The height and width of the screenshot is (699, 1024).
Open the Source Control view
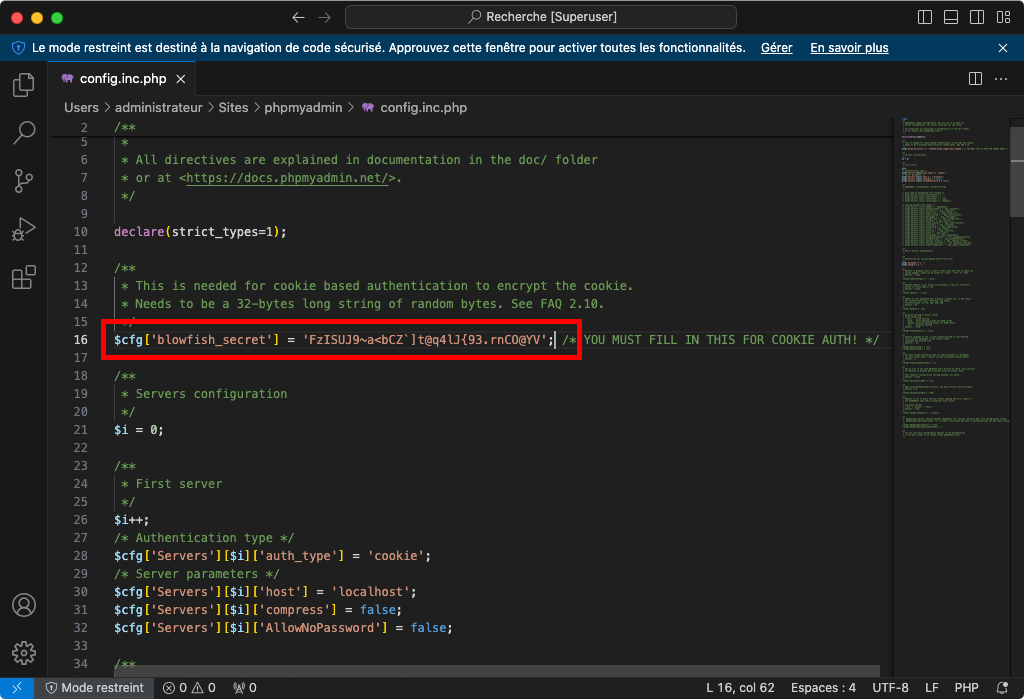tap(23, 181)
